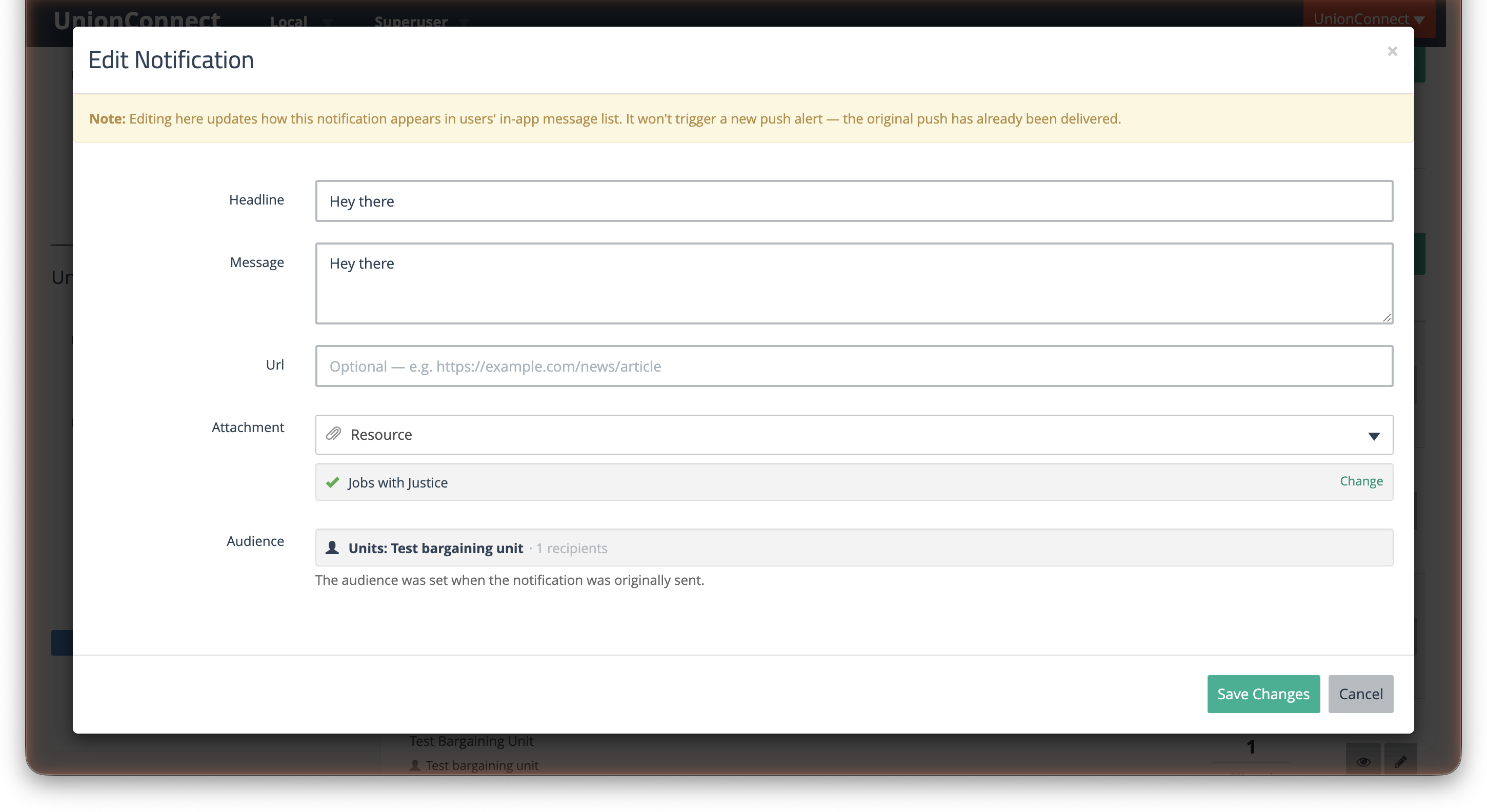Open the Superuser menu in navbar
Viewport: 1487px width, 812px height.
coord(422,22)
